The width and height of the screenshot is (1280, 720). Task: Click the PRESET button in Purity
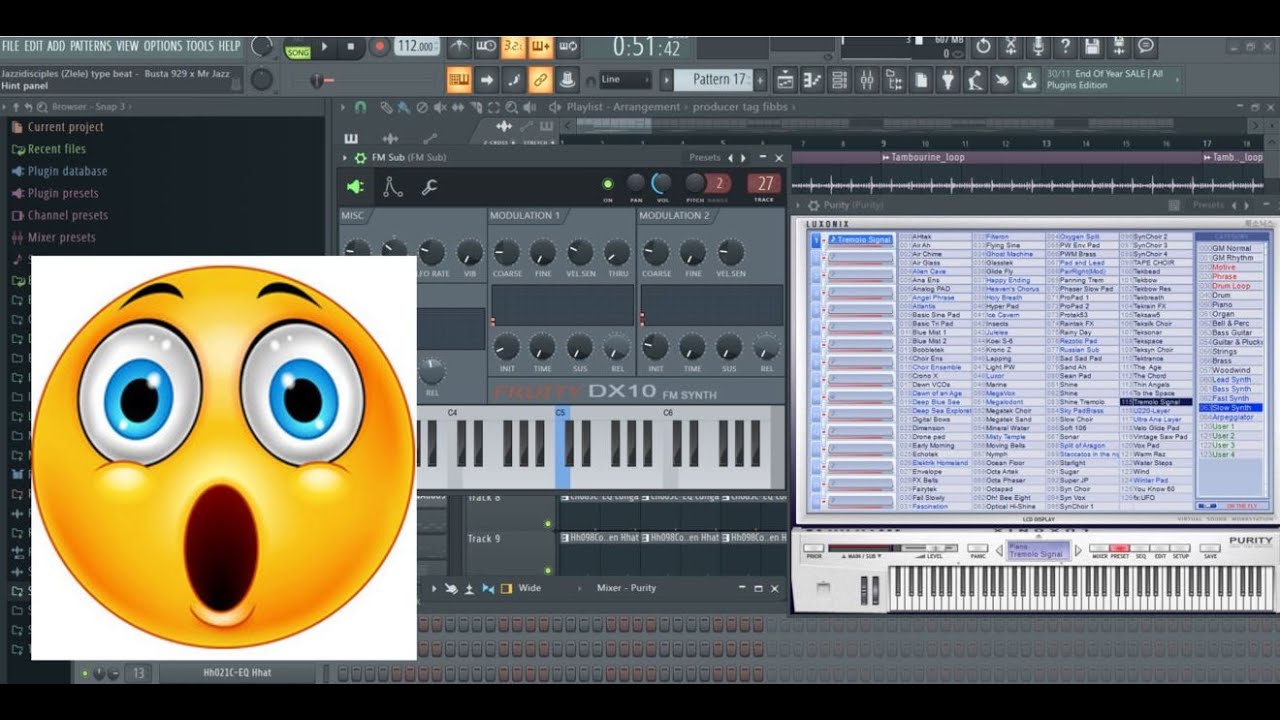tap(1119, 549)
